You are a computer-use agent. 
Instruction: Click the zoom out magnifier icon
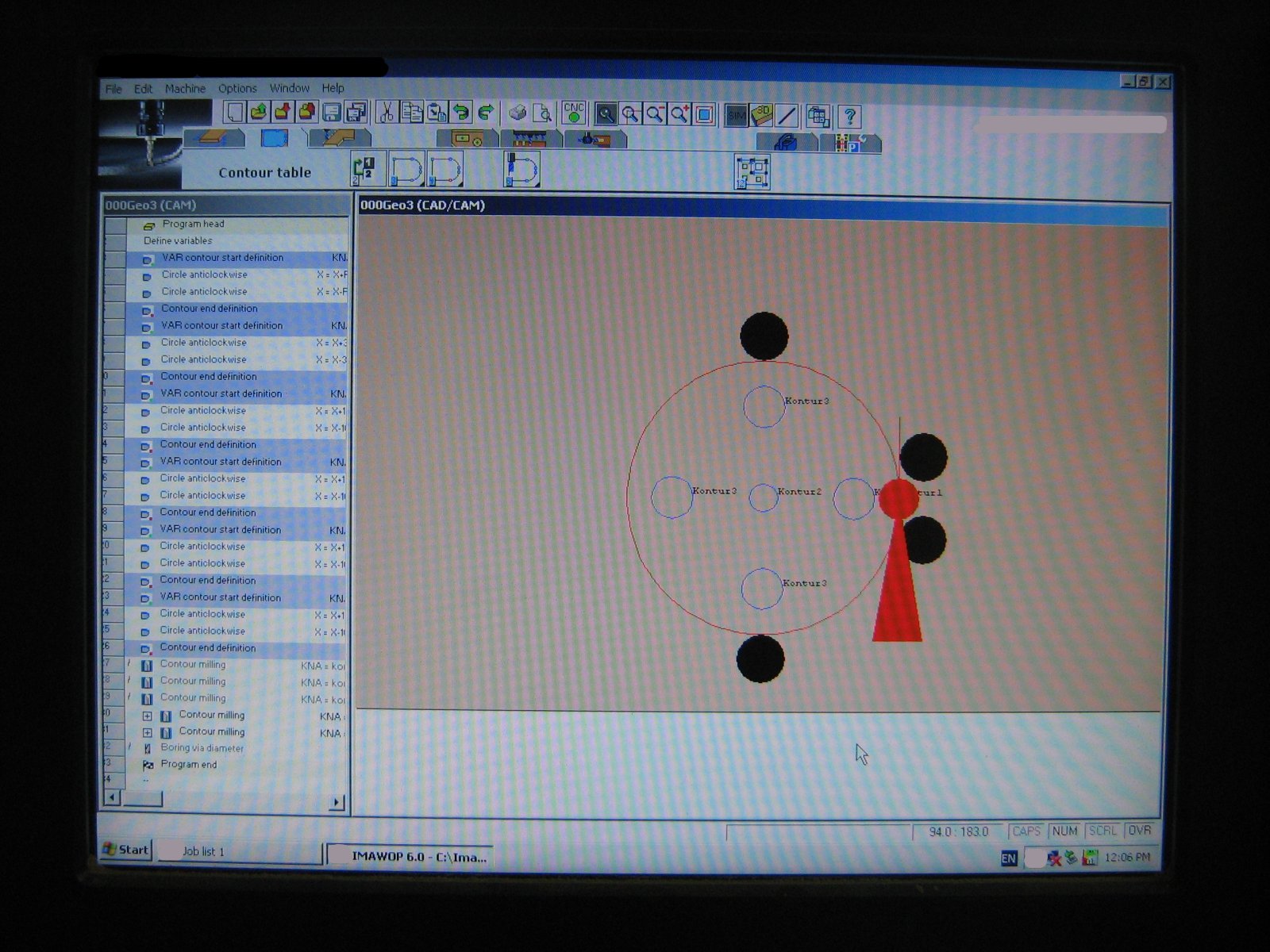click(x=655, y=114)
